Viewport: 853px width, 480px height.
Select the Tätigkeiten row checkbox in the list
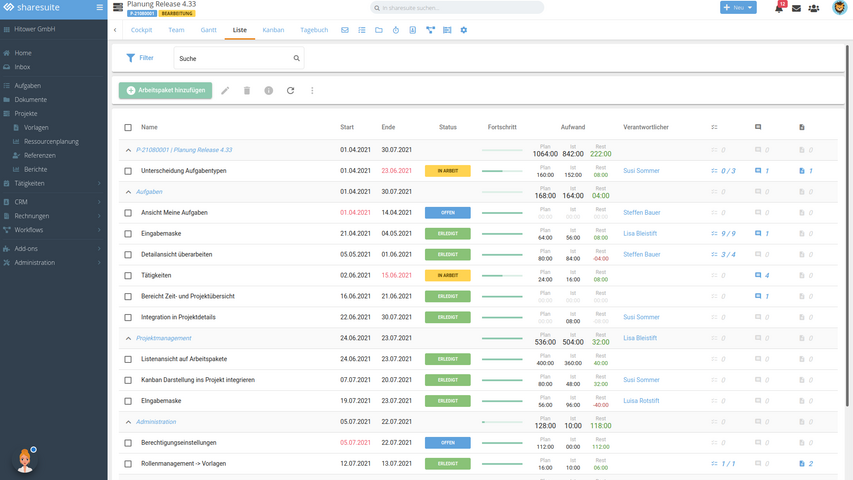(128, 275)
